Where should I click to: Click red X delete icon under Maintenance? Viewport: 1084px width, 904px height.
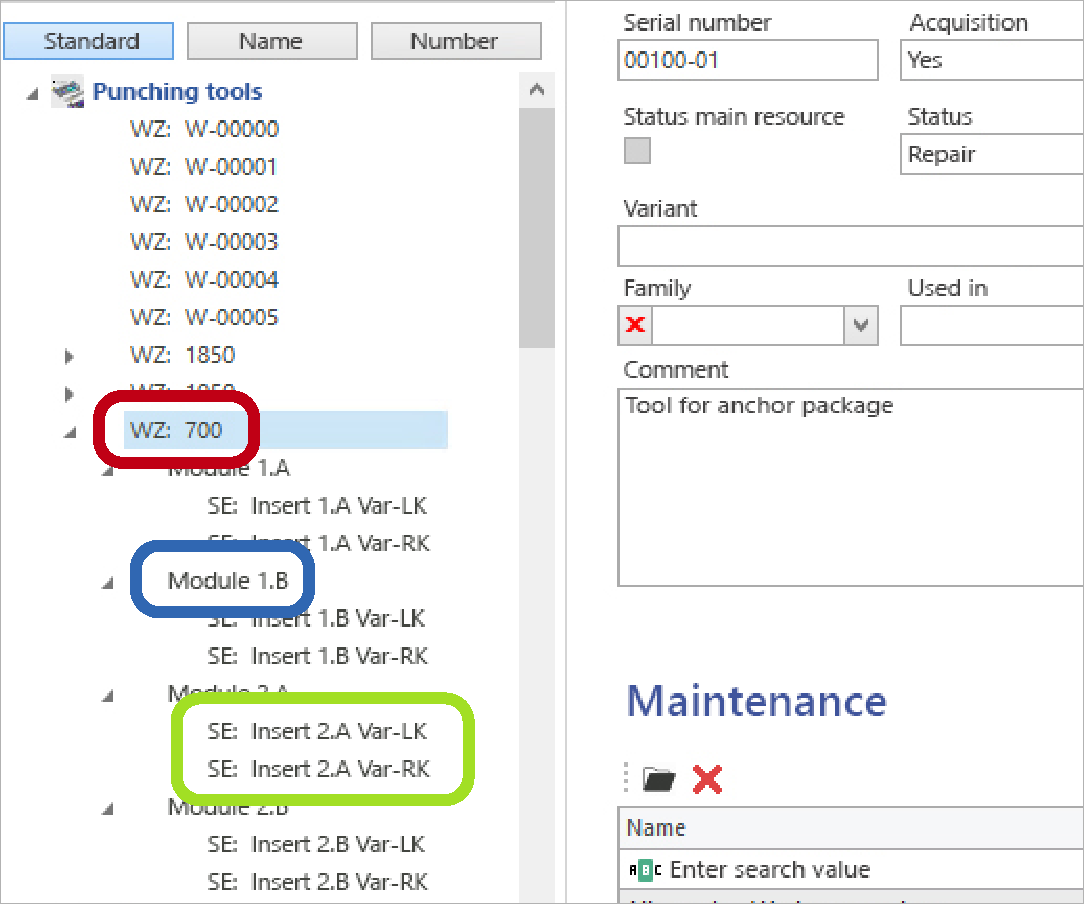click(x=707, y=779)
